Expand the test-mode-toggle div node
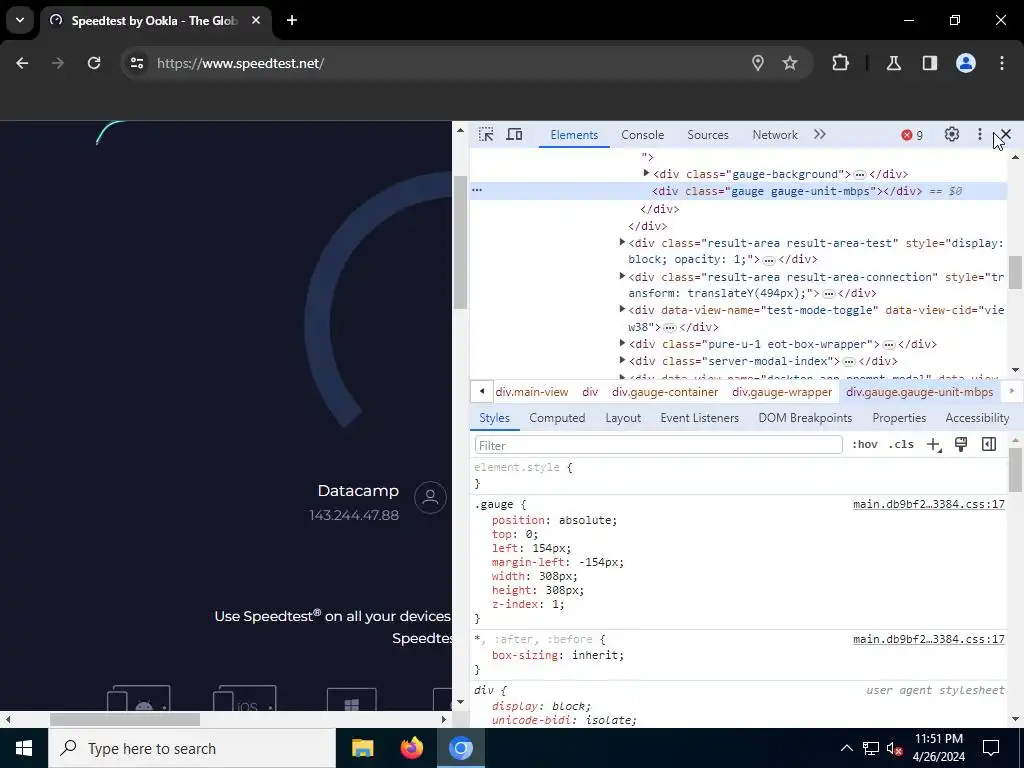The width and height of the screenshot is (1024, 768). pos(622,310)
